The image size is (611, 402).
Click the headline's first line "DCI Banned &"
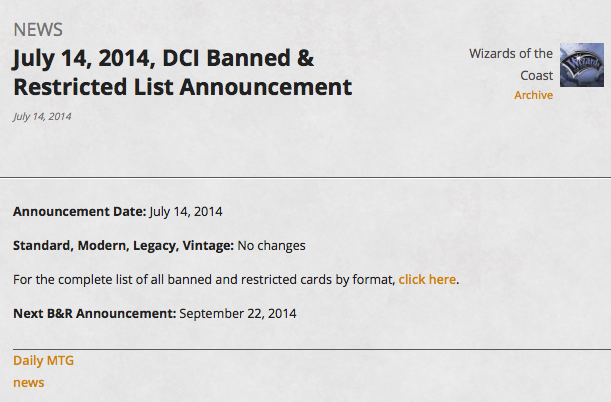click(x=238, y=58)
